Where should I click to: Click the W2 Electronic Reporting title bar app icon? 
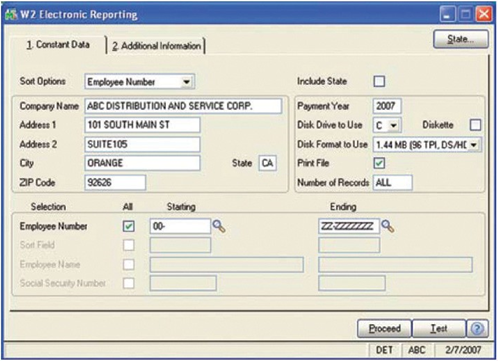click(11, 15)
